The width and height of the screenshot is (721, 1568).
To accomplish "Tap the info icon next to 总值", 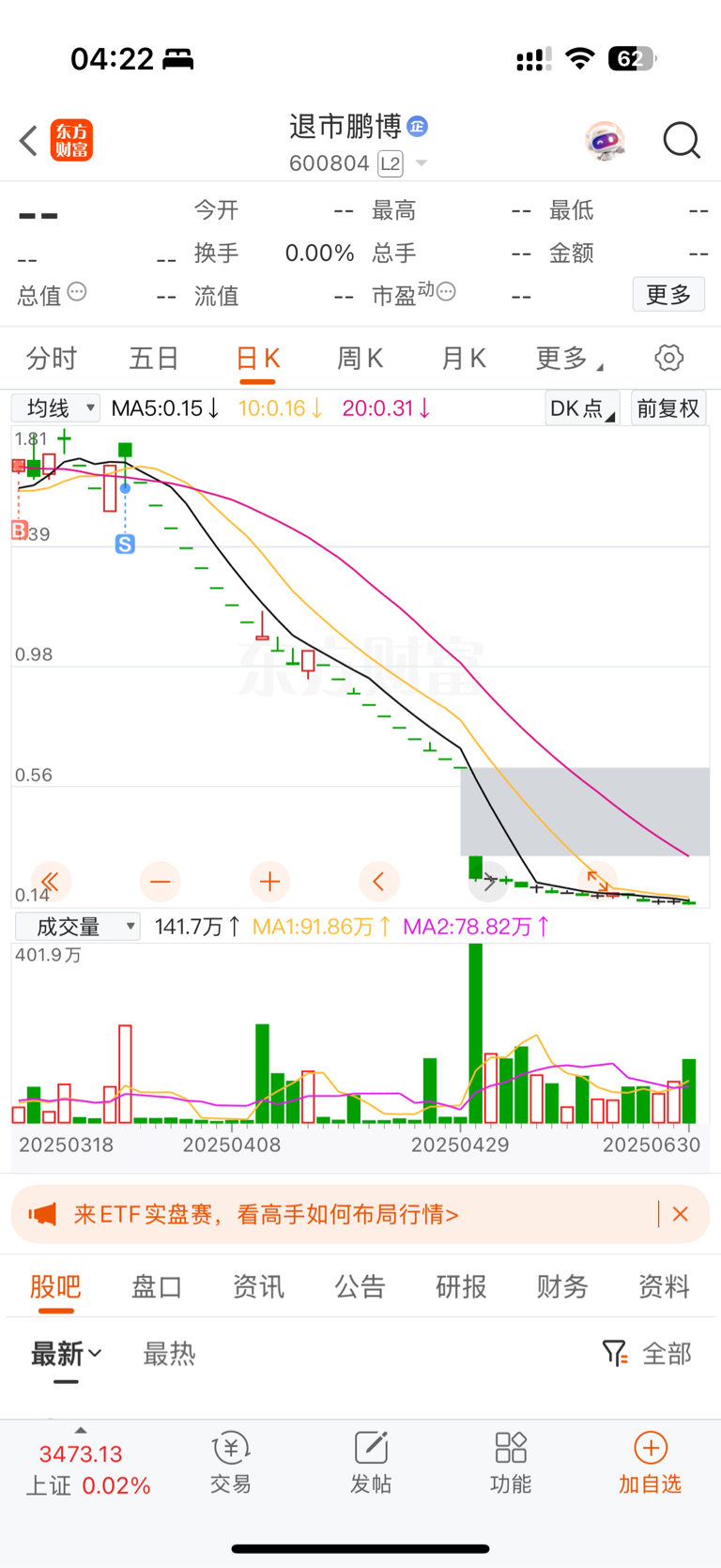I will click(x=77, y=292).
